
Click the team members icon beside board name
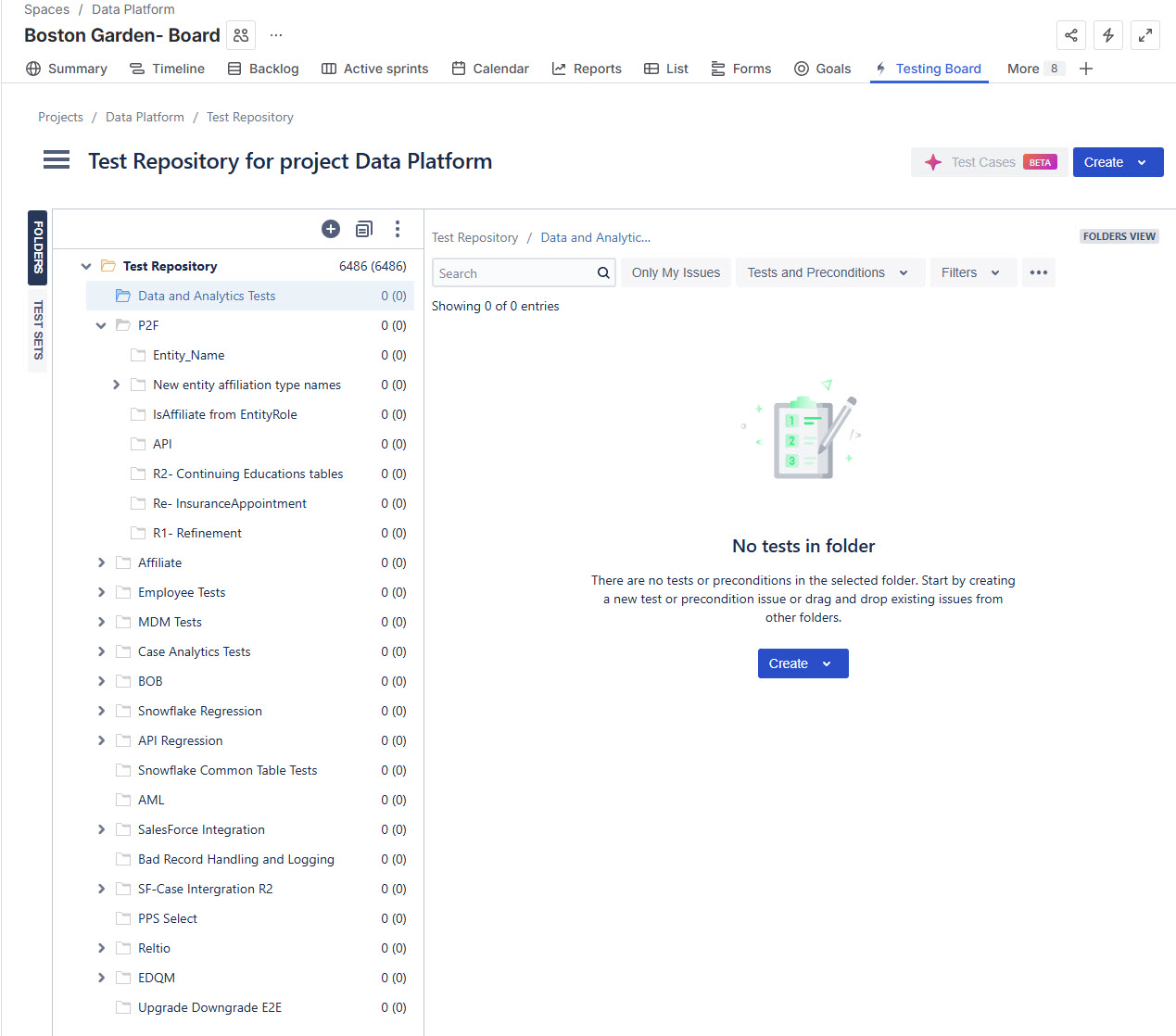[241, 35]
